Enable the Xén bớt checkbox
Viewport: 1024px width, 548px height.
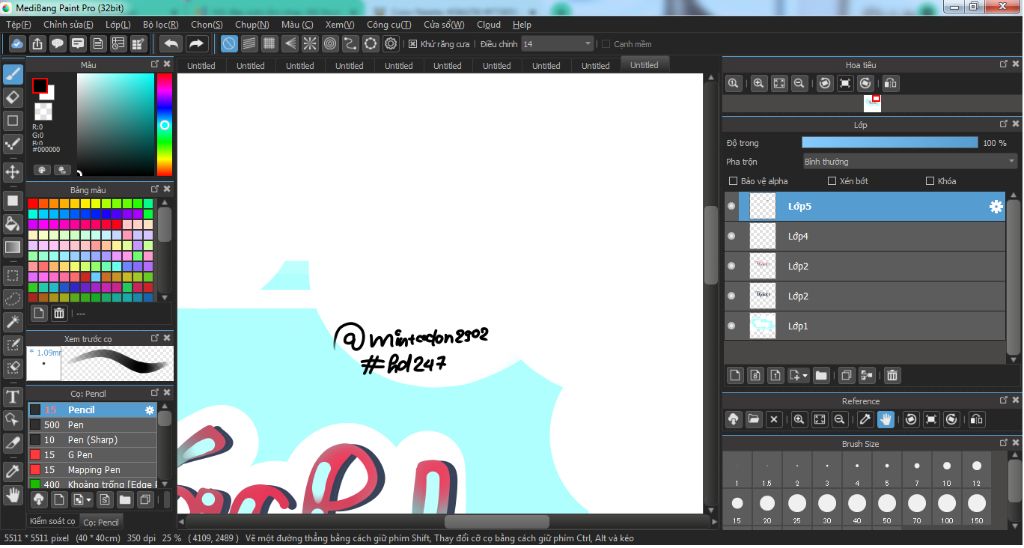click(x=831, y=181)
